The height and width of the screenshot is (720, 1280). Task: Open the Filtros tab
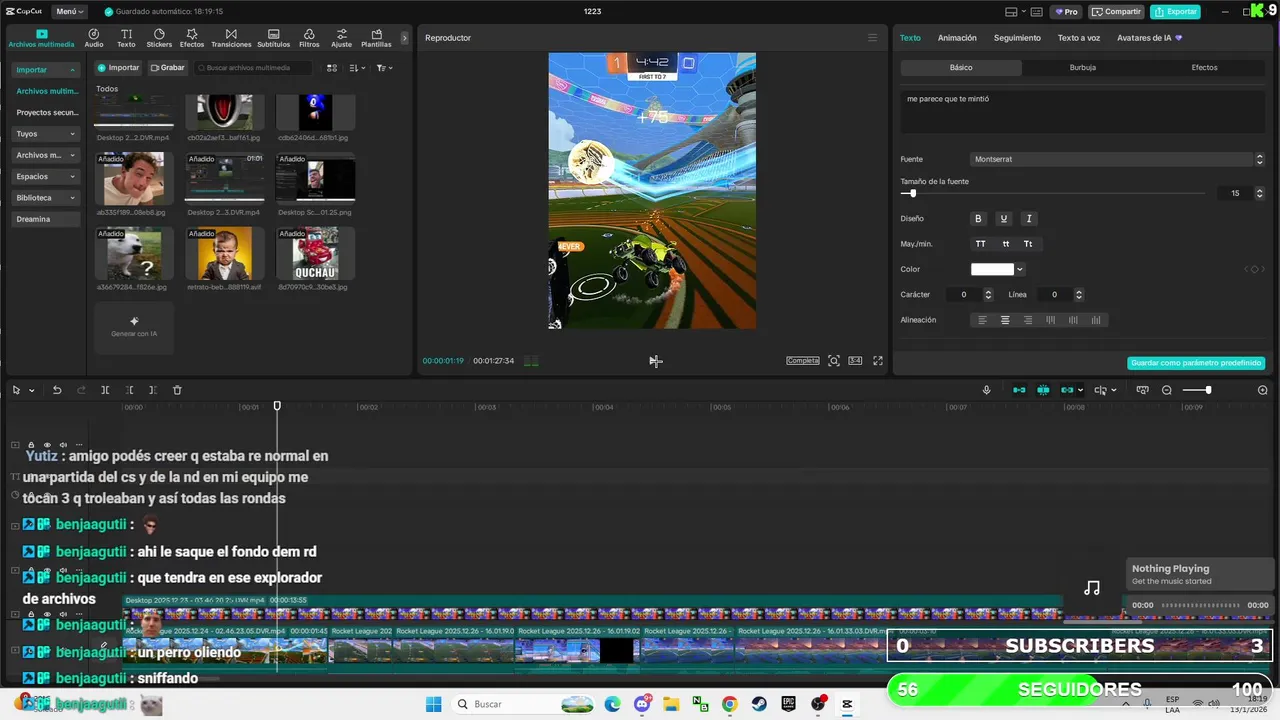click(x=309, y=38)
